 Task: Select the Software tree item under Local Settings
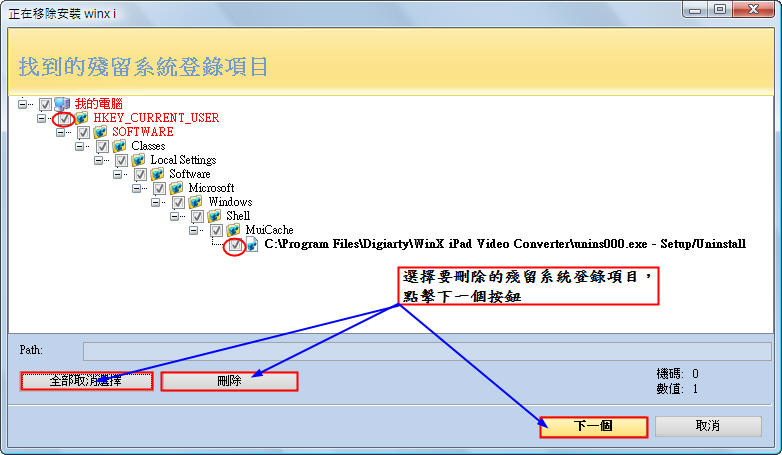pos(189,174)
